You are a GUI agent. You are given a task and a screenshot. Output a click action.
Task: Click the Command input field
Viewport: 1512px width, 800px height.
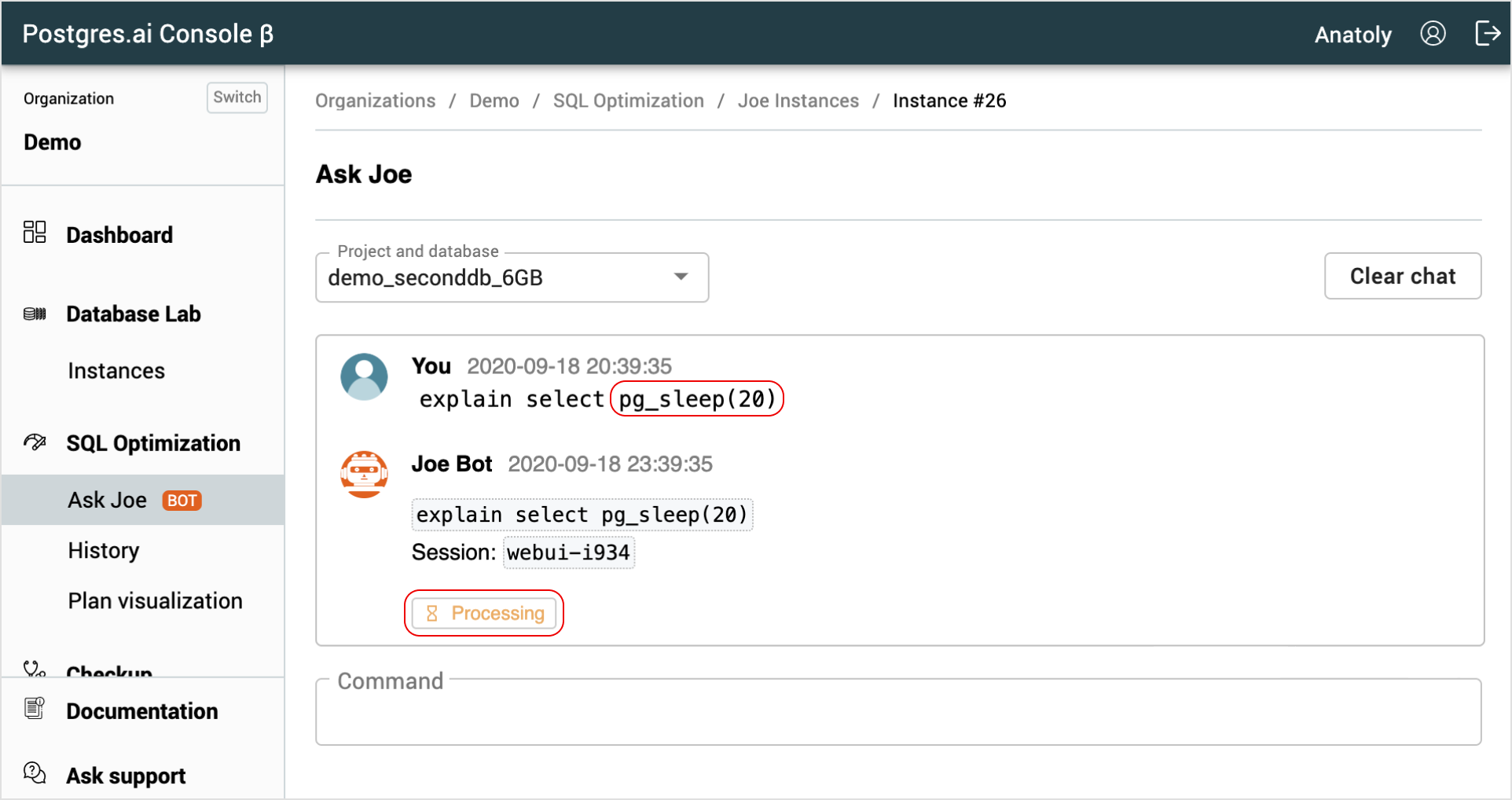click(x=898, y=712)
